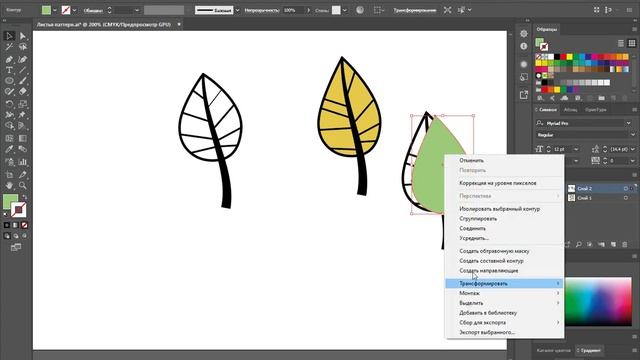Image resolution: width=640 pixels, height=360 pixels.
Task: Select the Lasso tool
Action: click(x=22, y=47)
